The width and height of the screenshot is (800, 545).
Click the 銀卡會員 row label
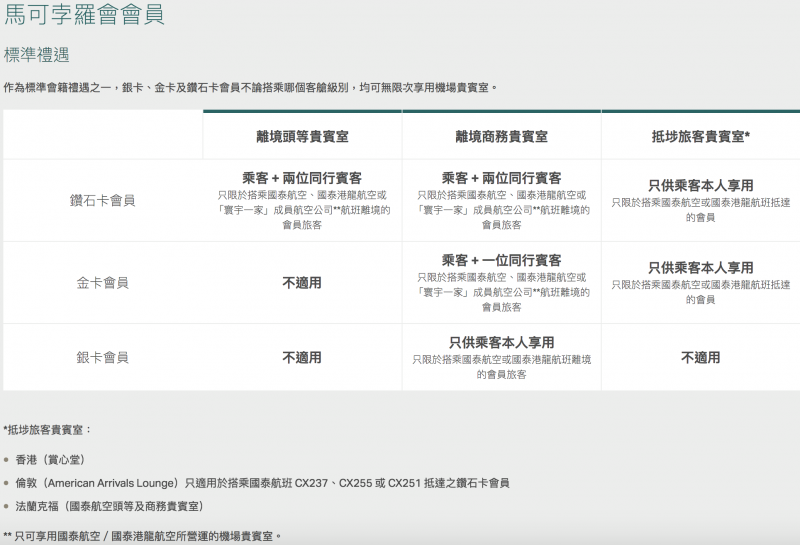[103, 357]
